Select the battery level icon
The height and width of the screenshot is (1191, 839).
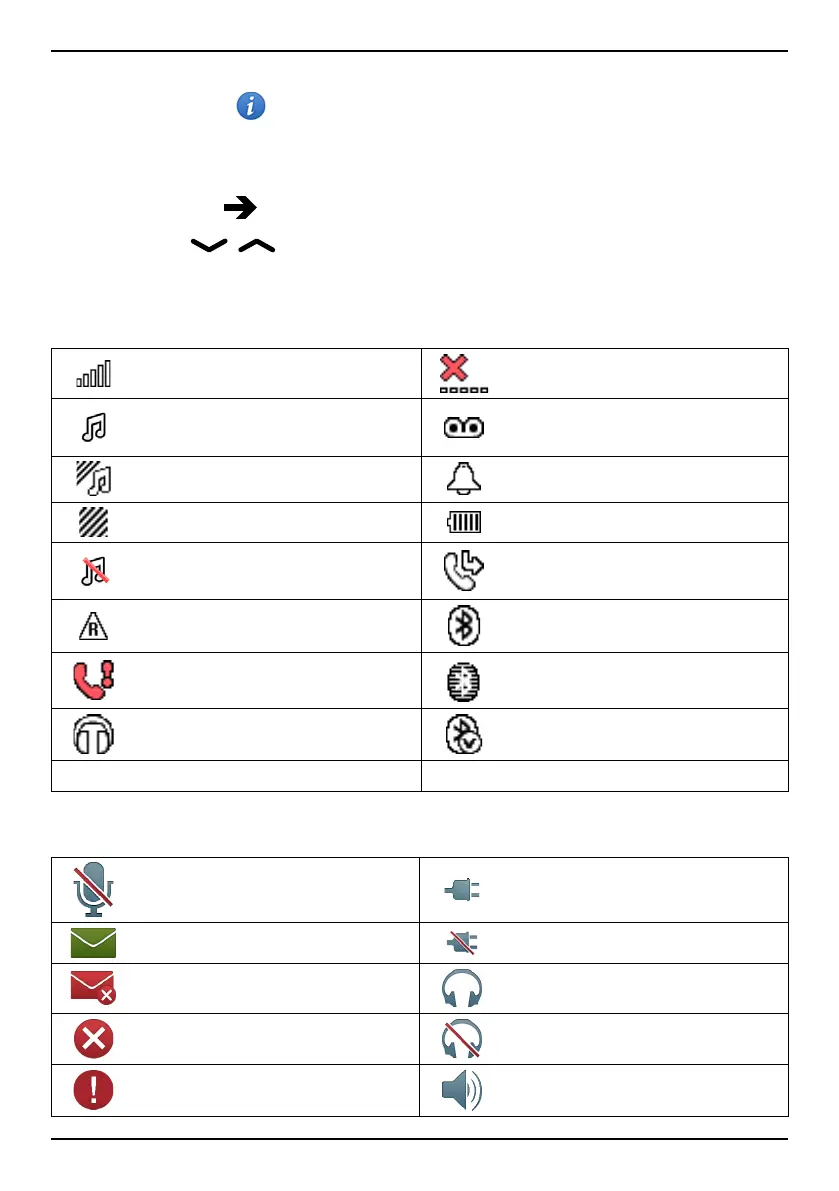464,522
